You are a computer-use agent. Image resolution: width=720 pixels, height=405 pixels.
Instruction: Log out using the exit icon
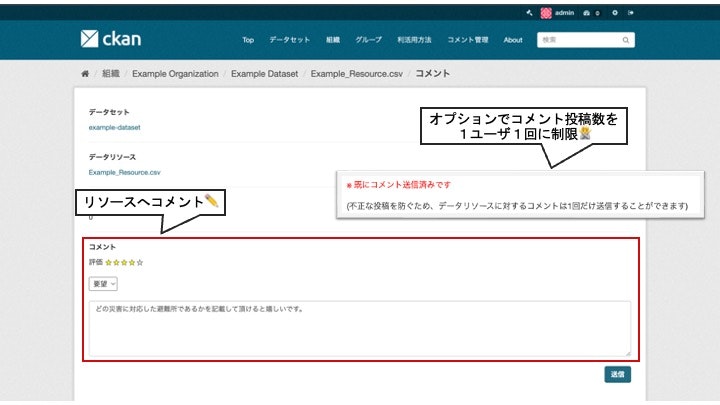click(631, 13)
